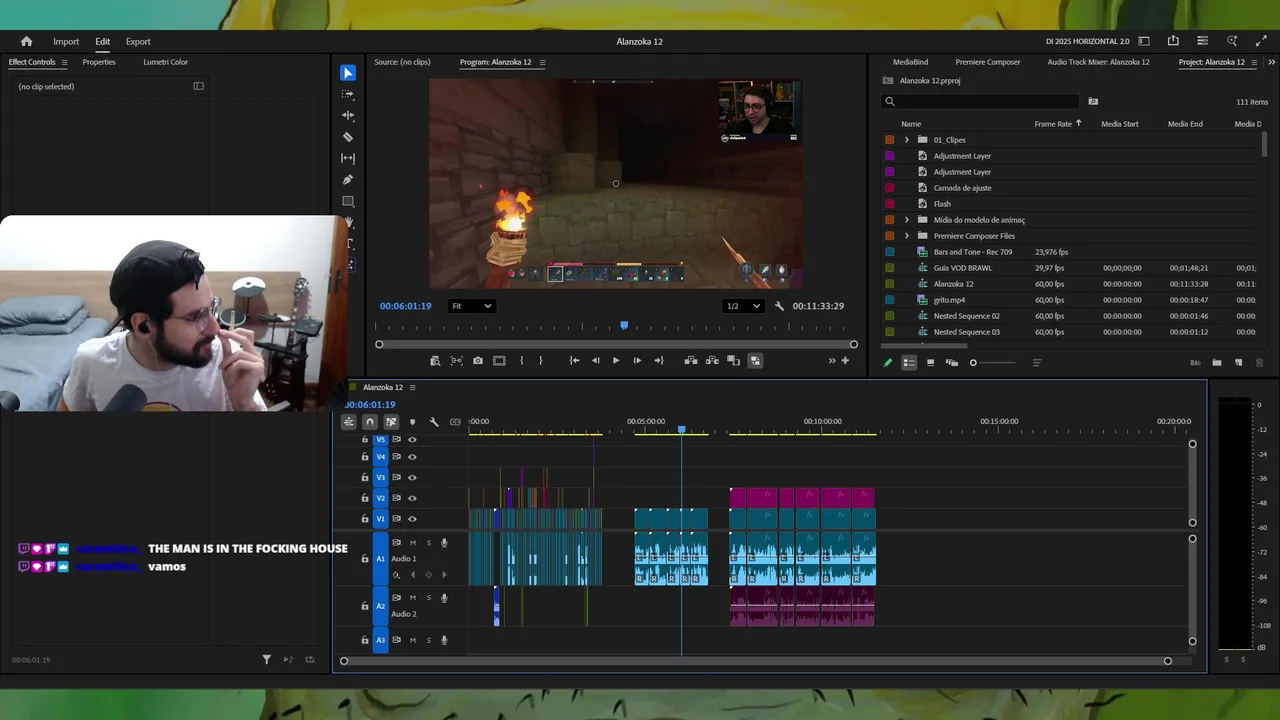Expand the 01_Clipes bin
The image size is (1280, 720).
click(907, 140)
